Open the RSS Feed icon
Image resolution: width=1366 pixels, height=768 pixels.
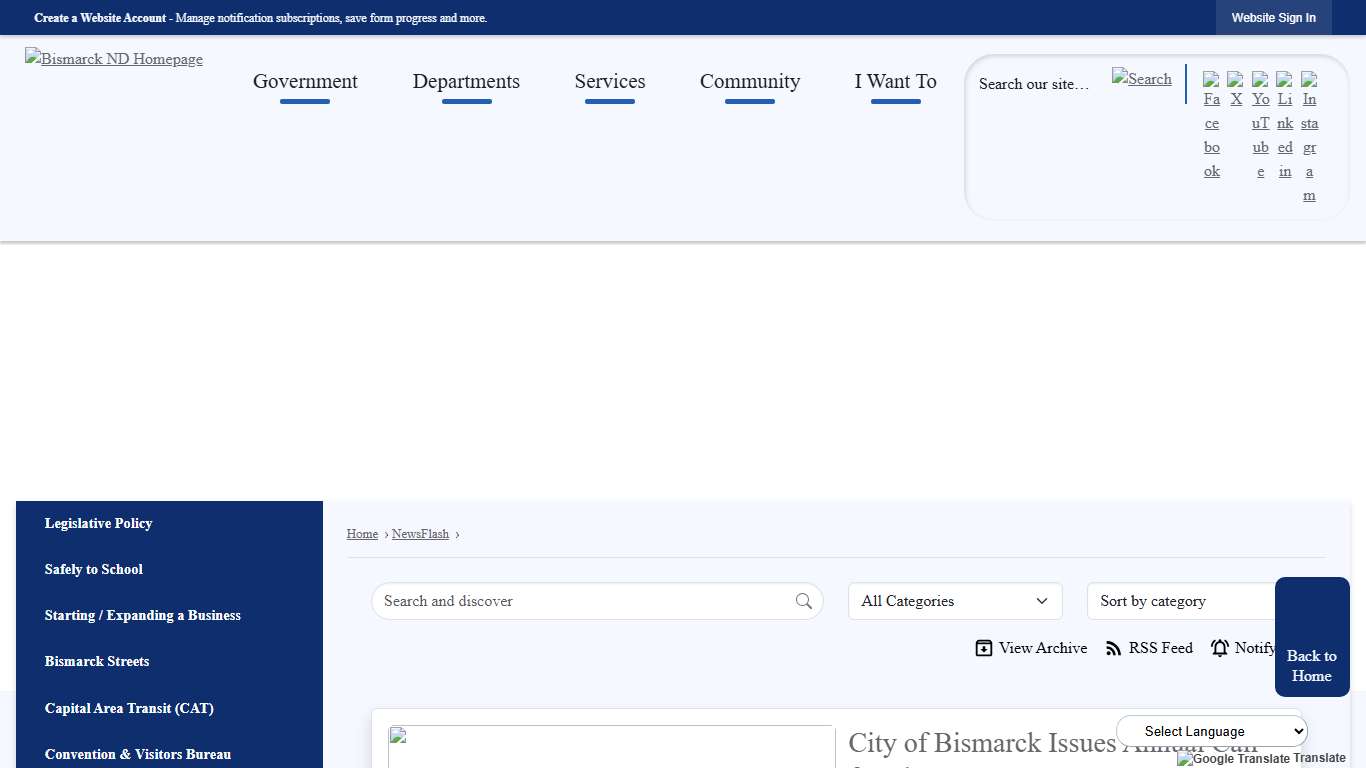click(1113, 648)
